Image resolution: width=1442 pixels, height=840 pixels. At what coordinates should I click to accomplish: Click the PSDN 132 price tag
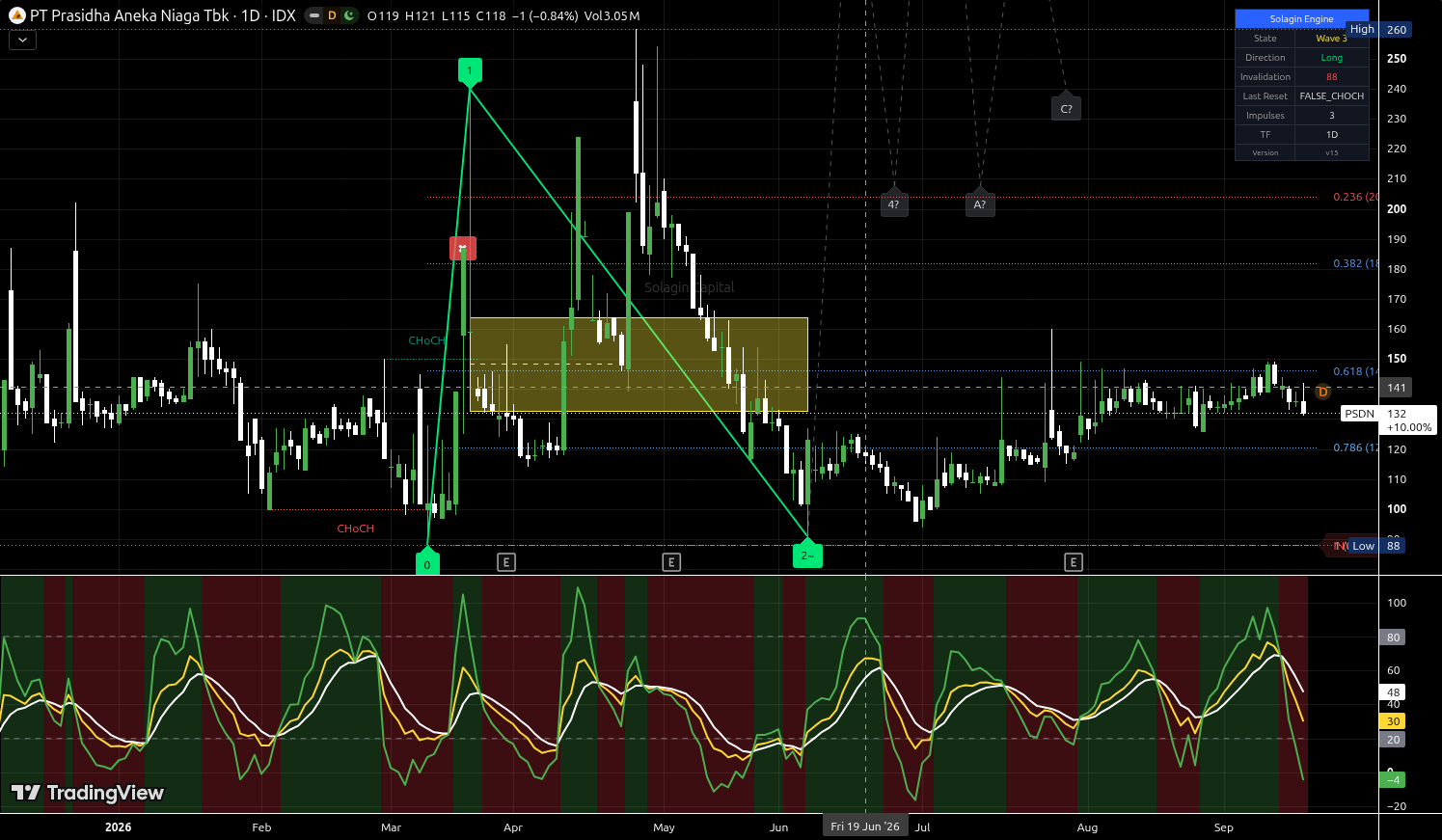click(1388, 420)
